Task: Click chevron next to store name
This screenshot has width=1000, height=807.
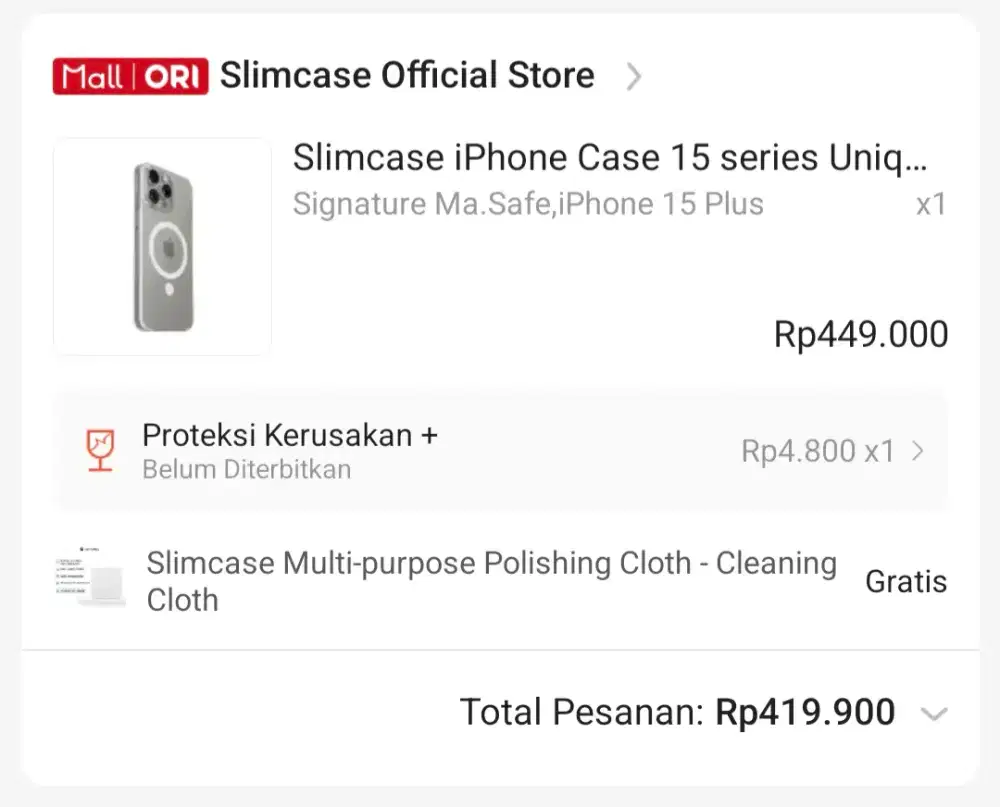Action: (x=633, y=76)
